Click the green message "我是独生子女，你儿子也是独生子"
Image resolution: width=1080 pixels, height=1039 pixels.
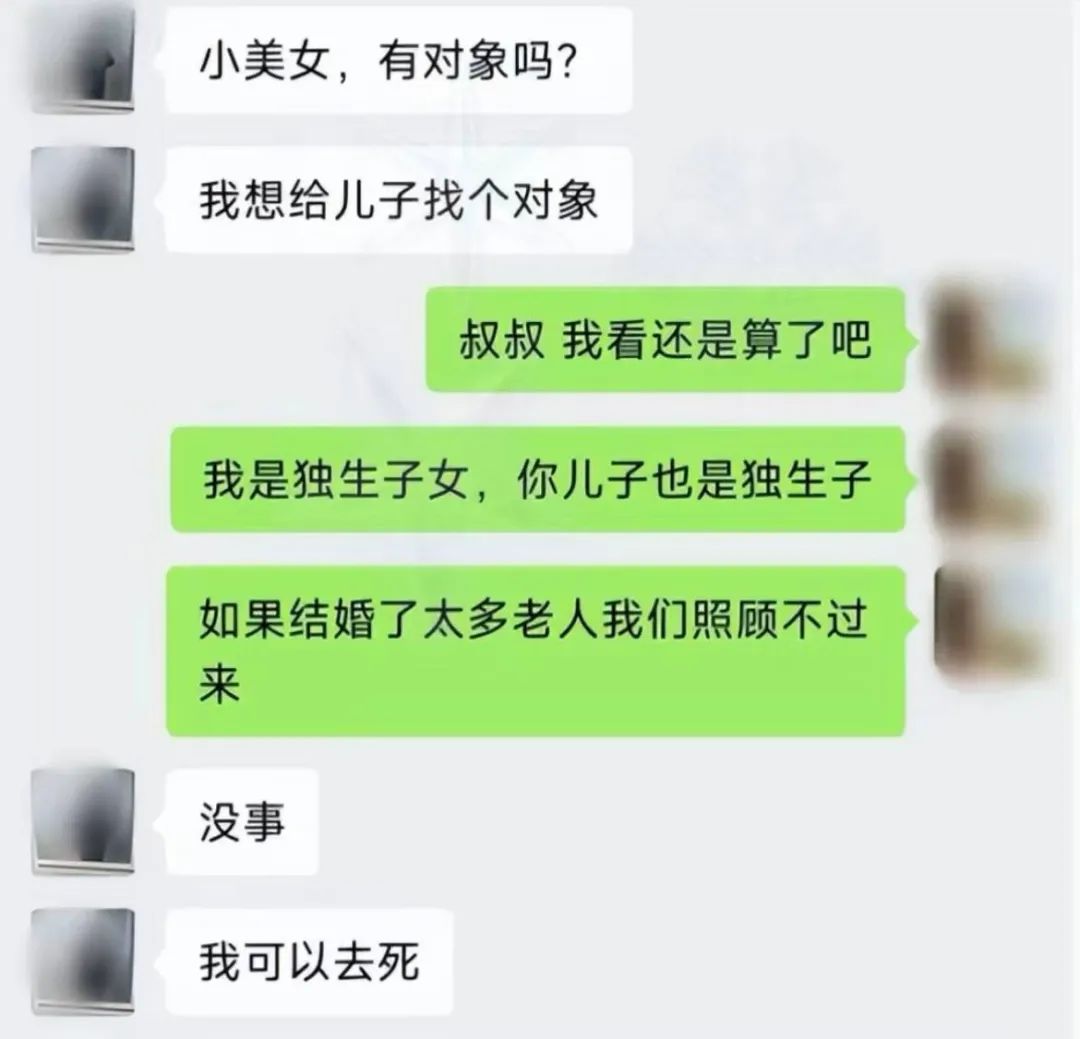(x=537, y=480)
